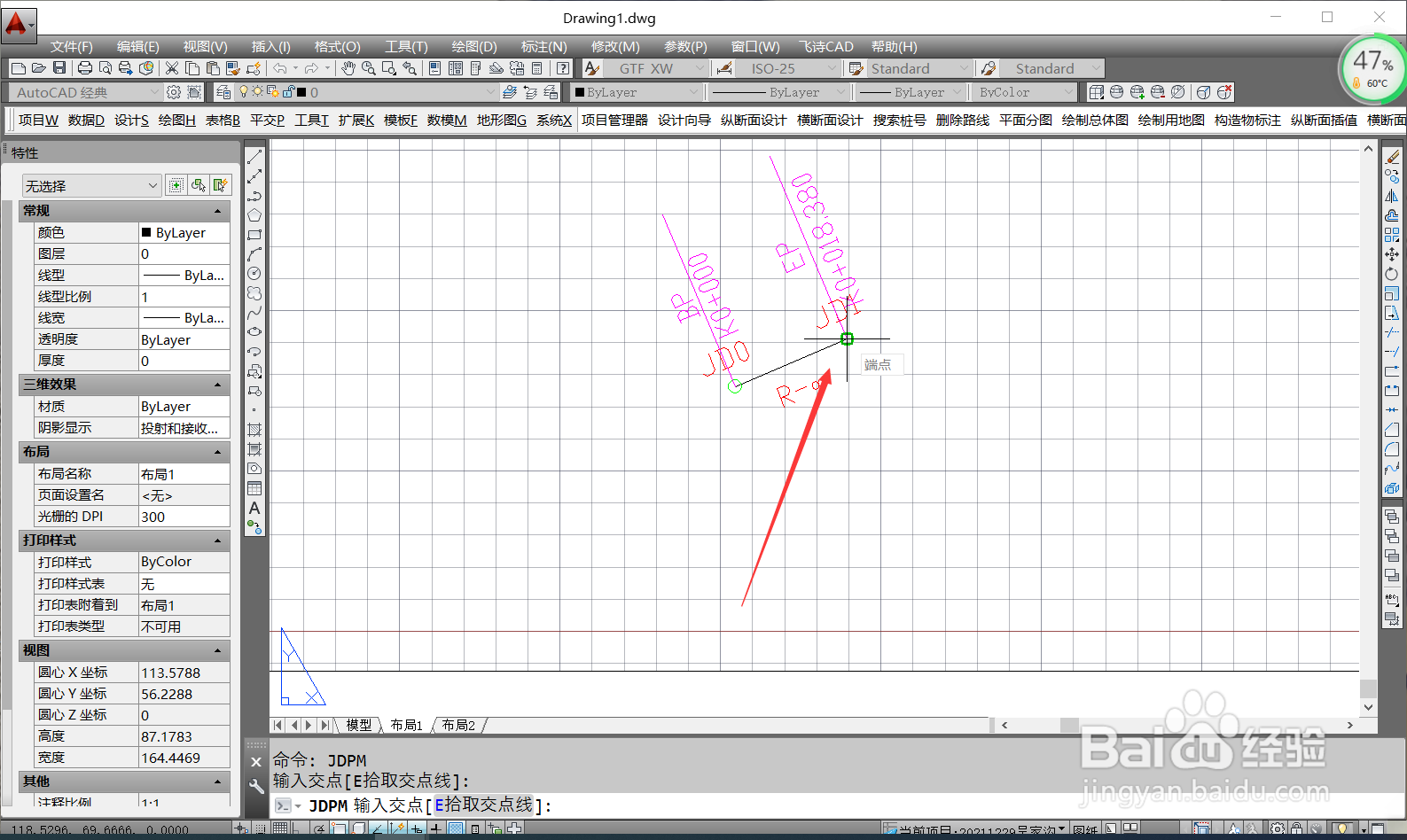Select the Ellipse draw tool
Image resolution: width=1407 pixels, height=840 pixels.
254,332
